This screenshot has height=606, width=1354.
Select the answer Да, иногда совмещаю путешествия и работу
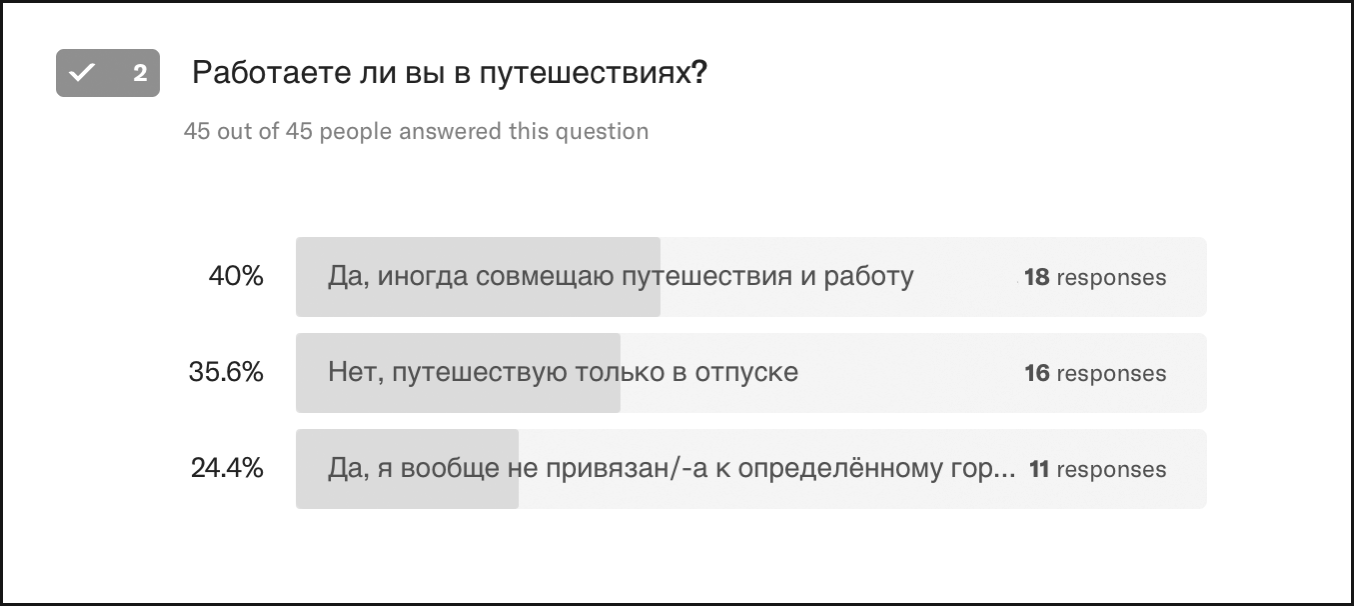point(620,277)
